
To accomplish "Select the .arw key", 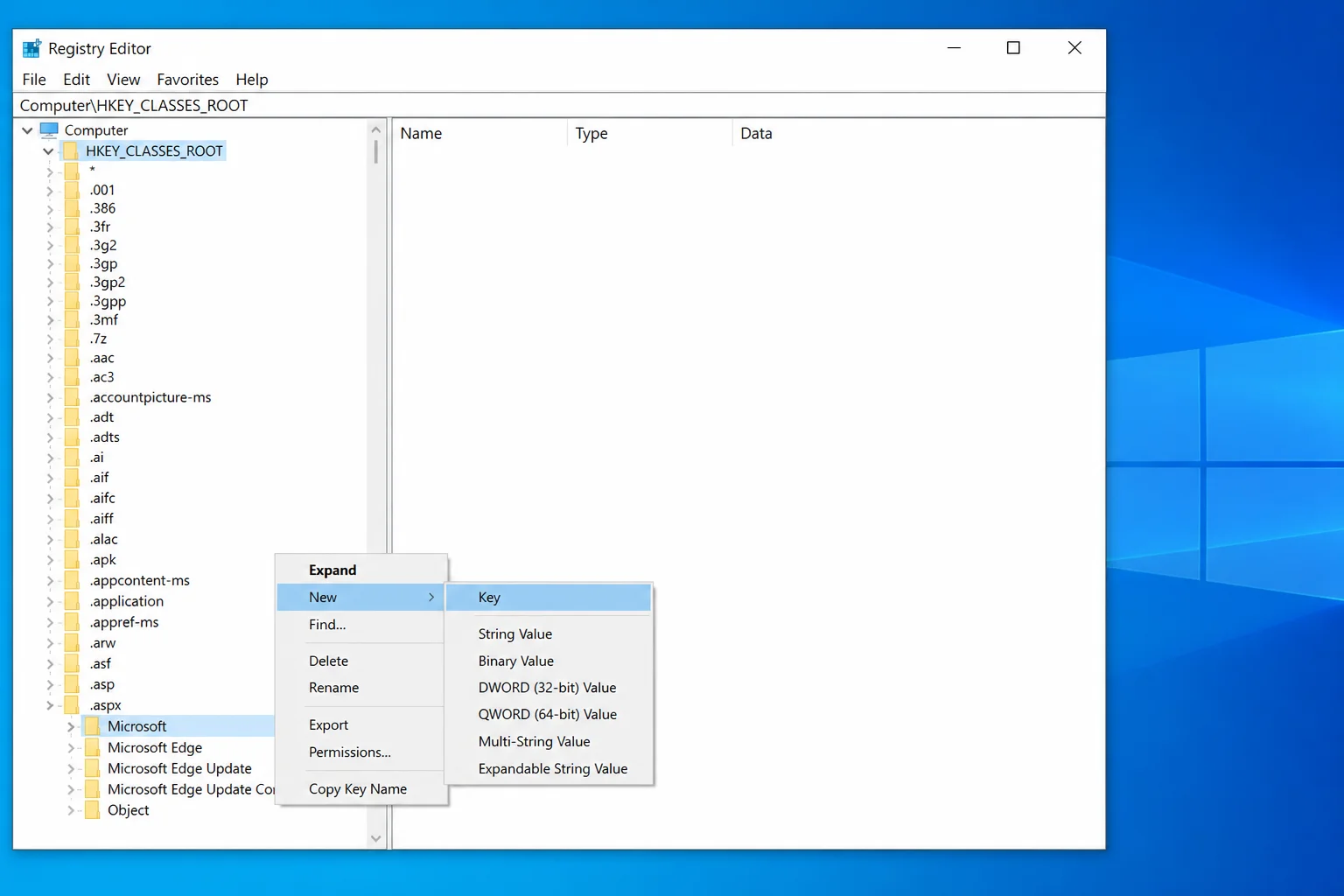I will (x=102, y=643).
